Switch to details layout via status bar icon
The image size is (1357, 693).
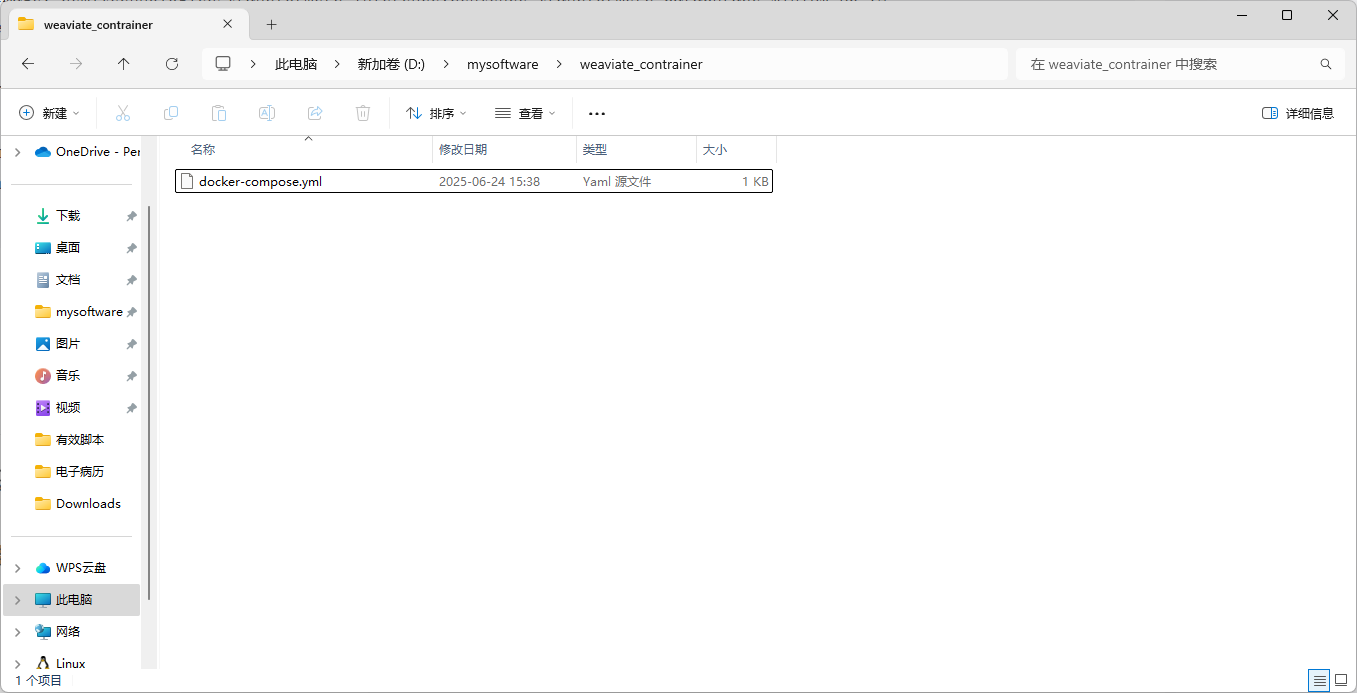pyautogui.click(x=1318, y=680)
